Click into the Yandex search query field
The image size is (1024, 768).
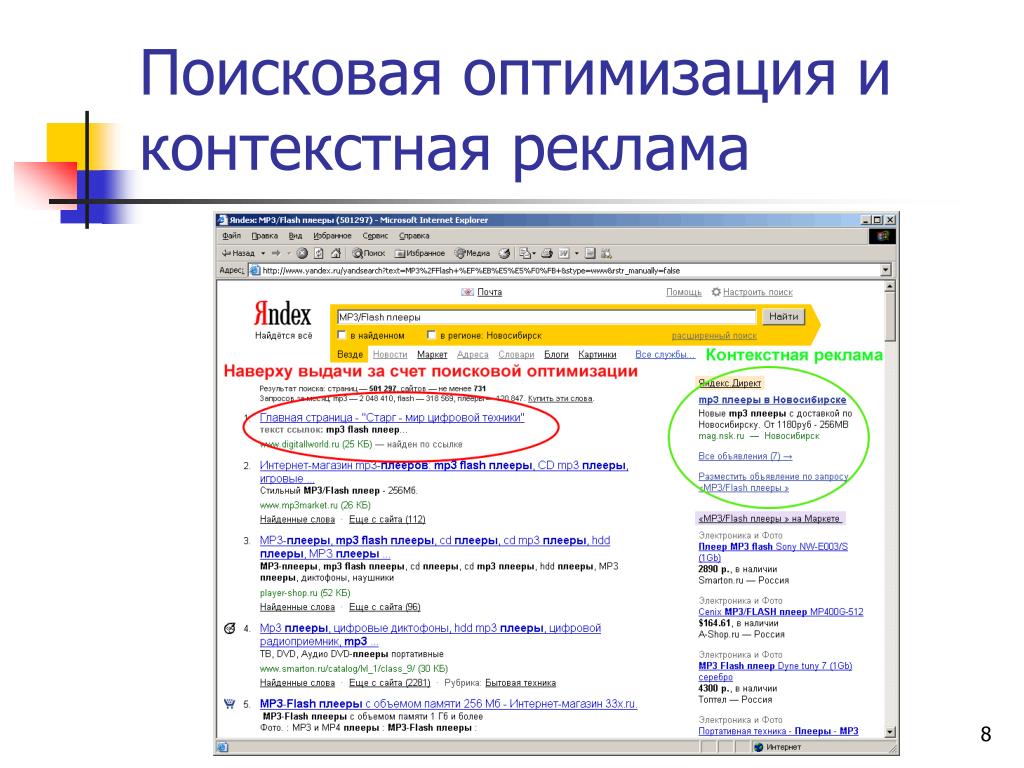[x=547, y=317]
